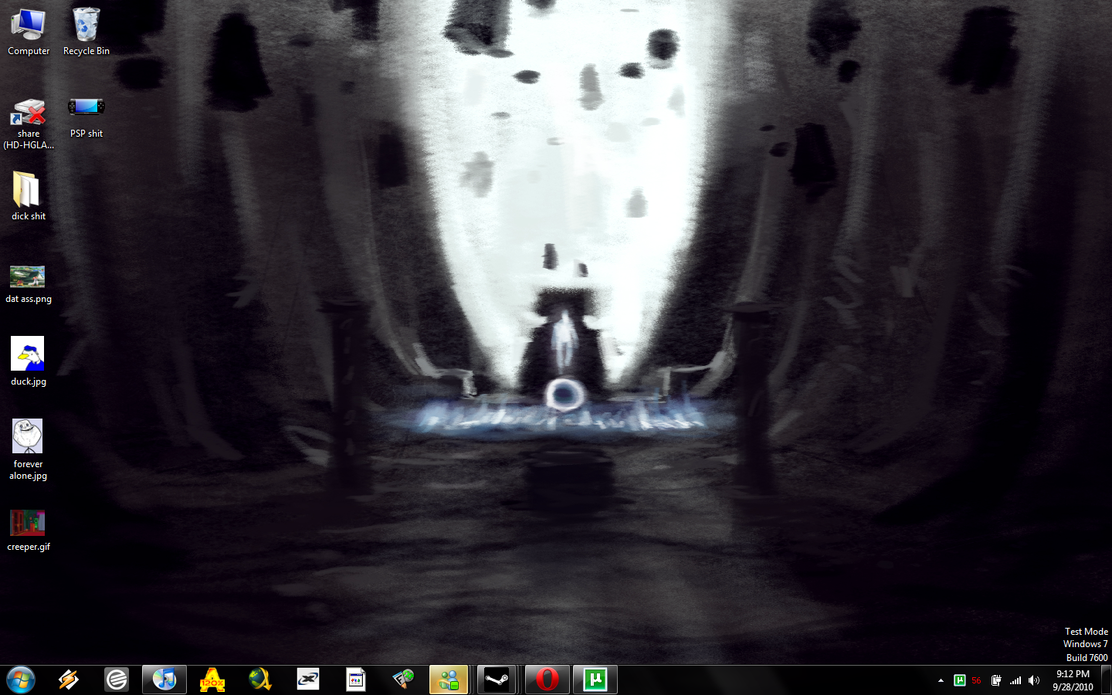Switch to Opera browser in taskbar
This screenshot has width=1112, height=695.
pos(547,680)
